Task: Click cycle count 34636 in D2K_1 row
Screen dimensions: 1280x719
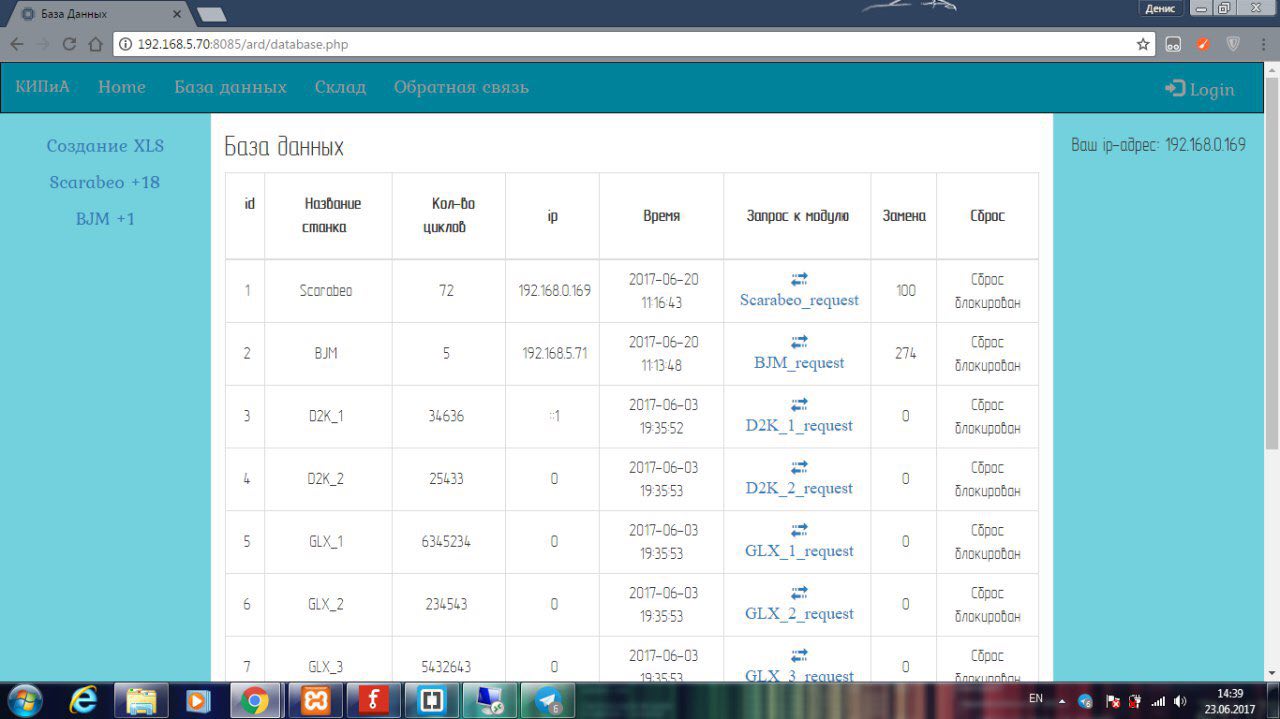Action: [x=446, y=416]
